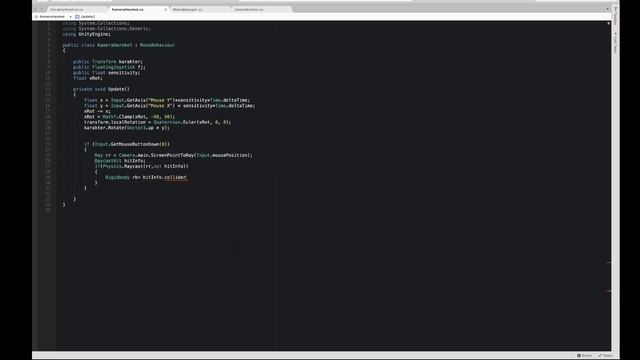Viewport: 640px width, 360px height.
Task: Click the Mathf.Clamp(xRot, -90, 90) line
Action: pyautogui.click(x=129, y=117)
